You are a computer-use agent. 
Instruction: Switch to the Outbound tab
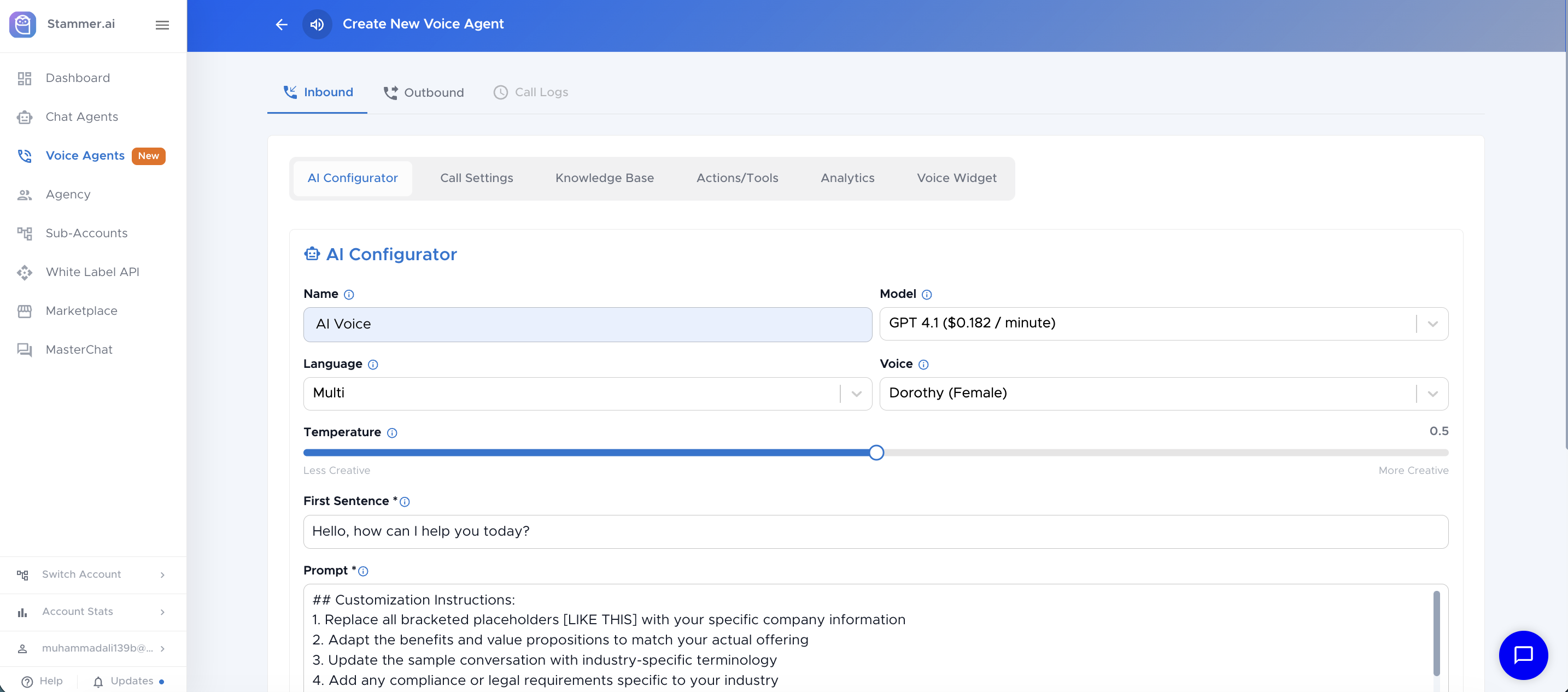(424, 92)
